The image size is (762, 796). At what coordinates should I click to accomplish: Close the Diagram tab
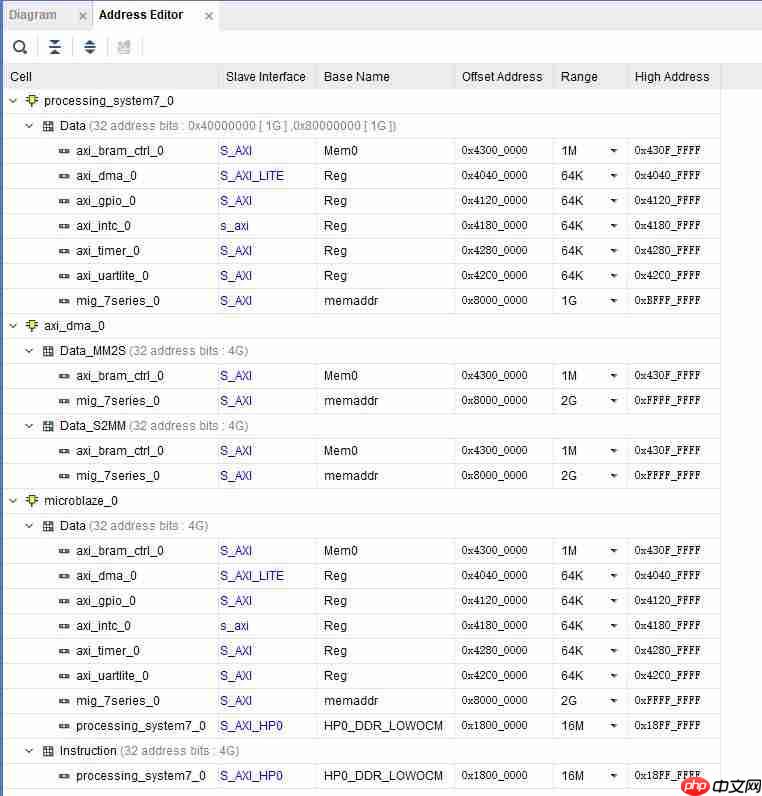pyautogui.click(x=83, y=16)
